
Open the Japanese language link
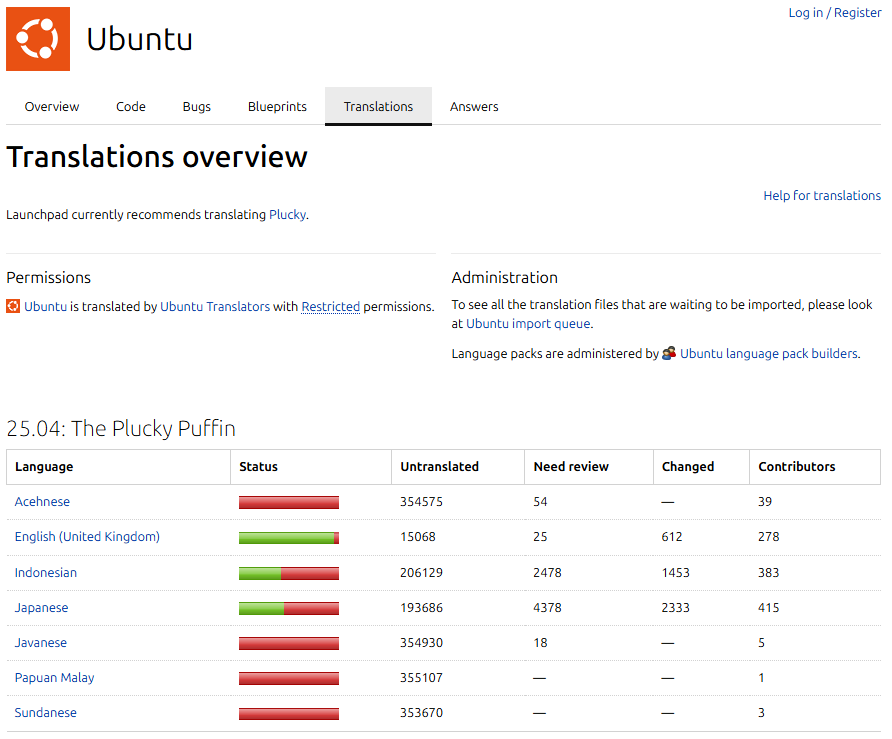tap(42, 608)
